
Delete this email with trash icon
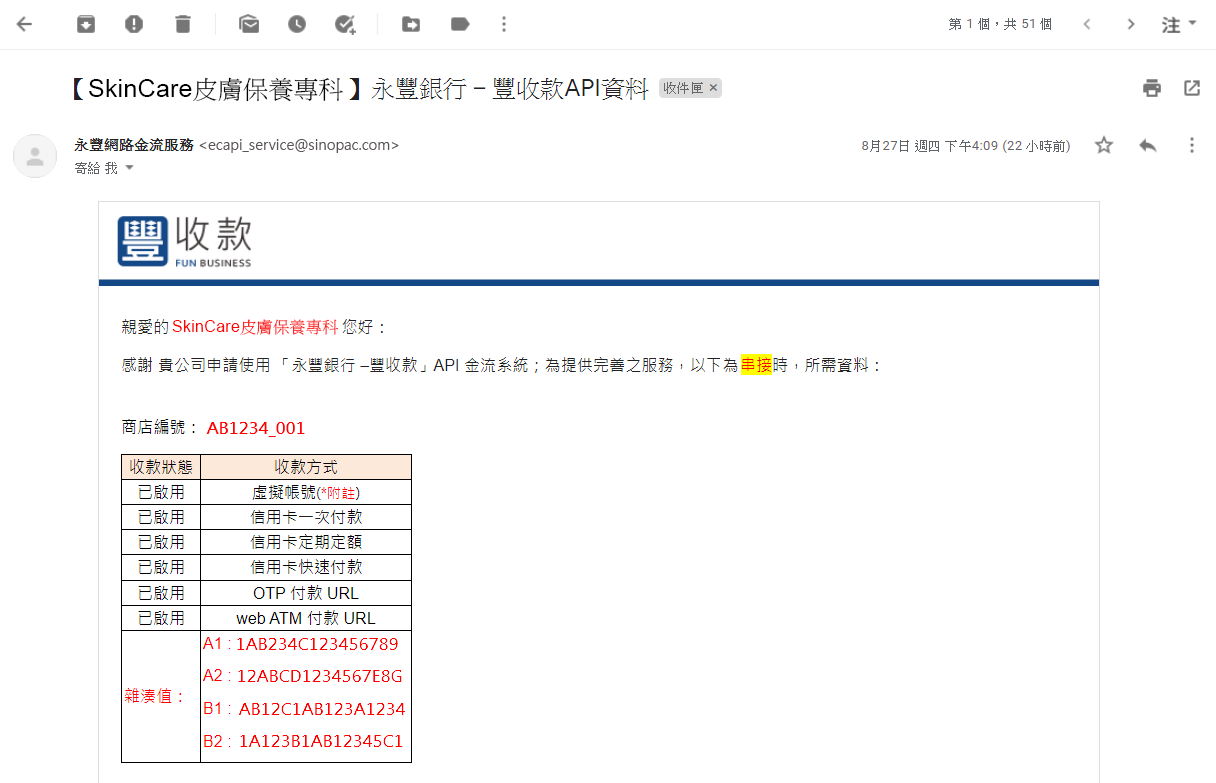182,24
